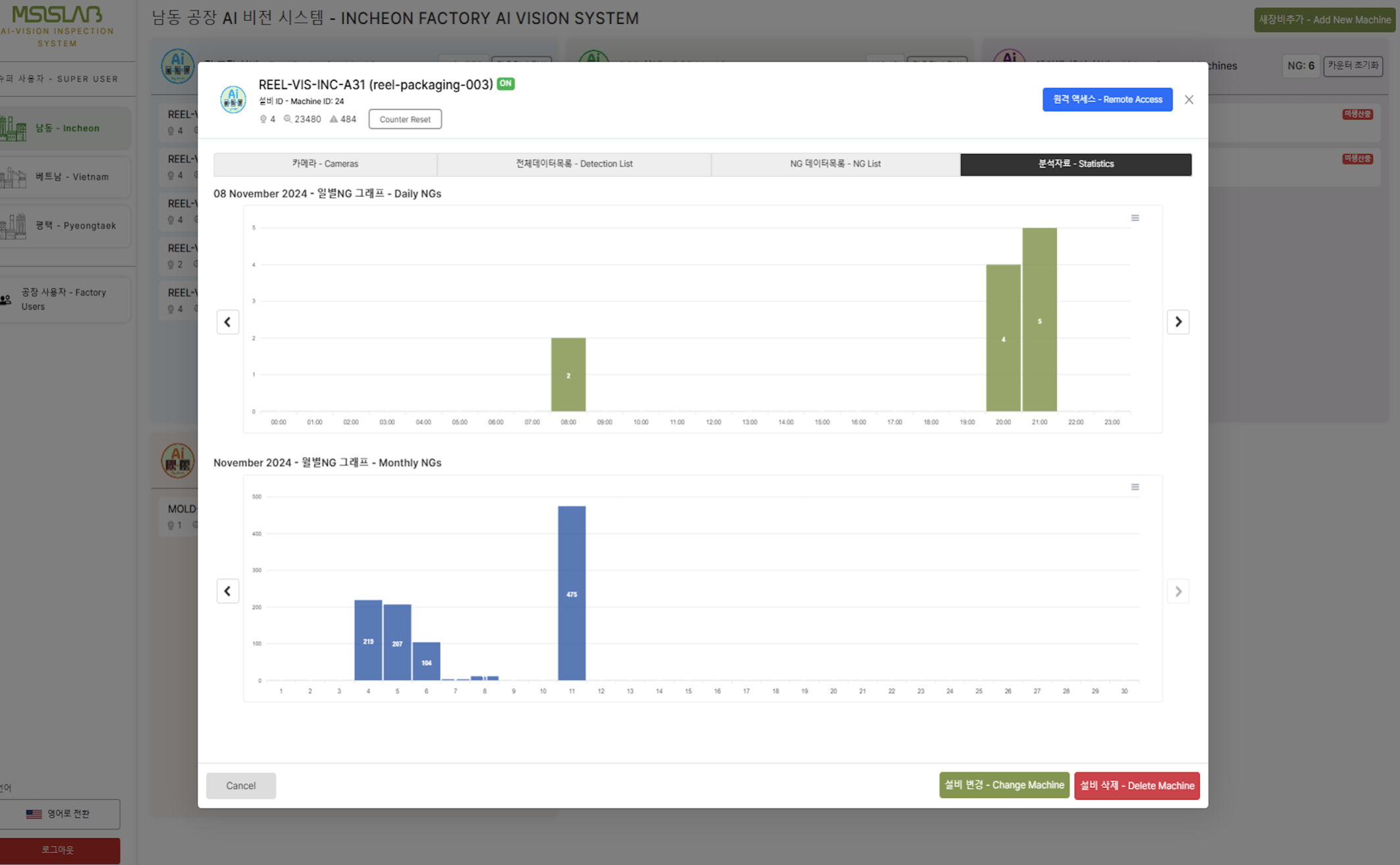Click the Pyeongtaek factory icon in sidebar

[13, 226]
